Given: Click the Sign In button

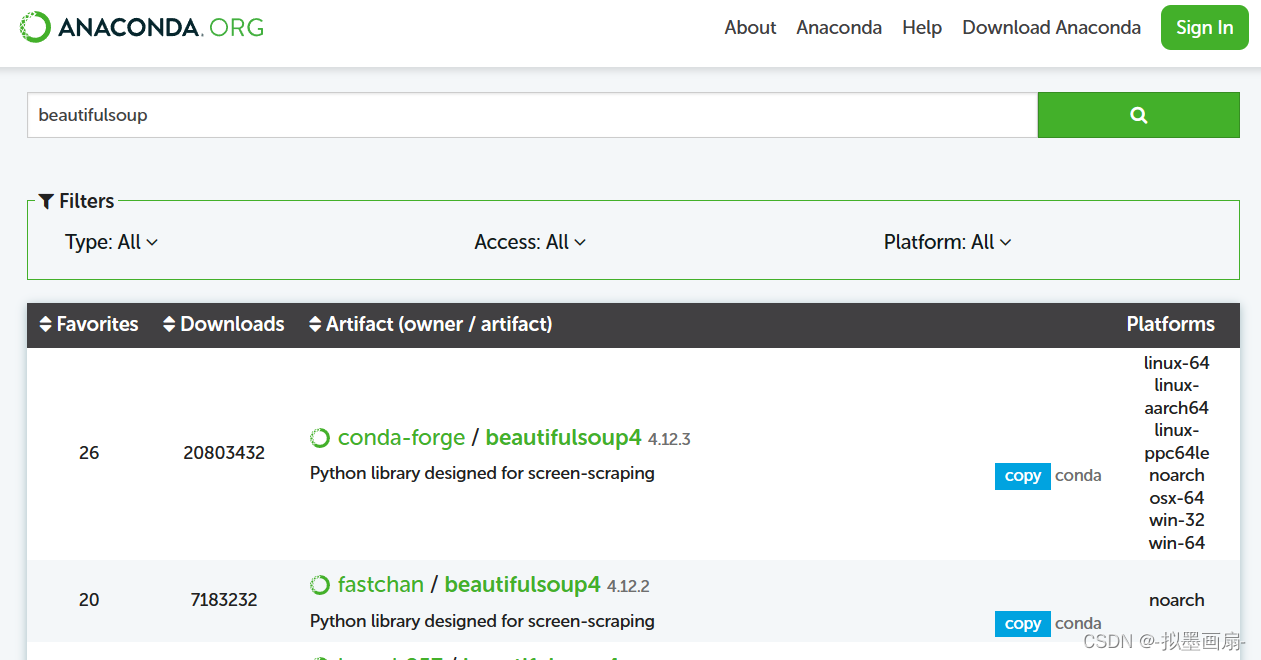Looking at the screenshot, I should 1204,28.
